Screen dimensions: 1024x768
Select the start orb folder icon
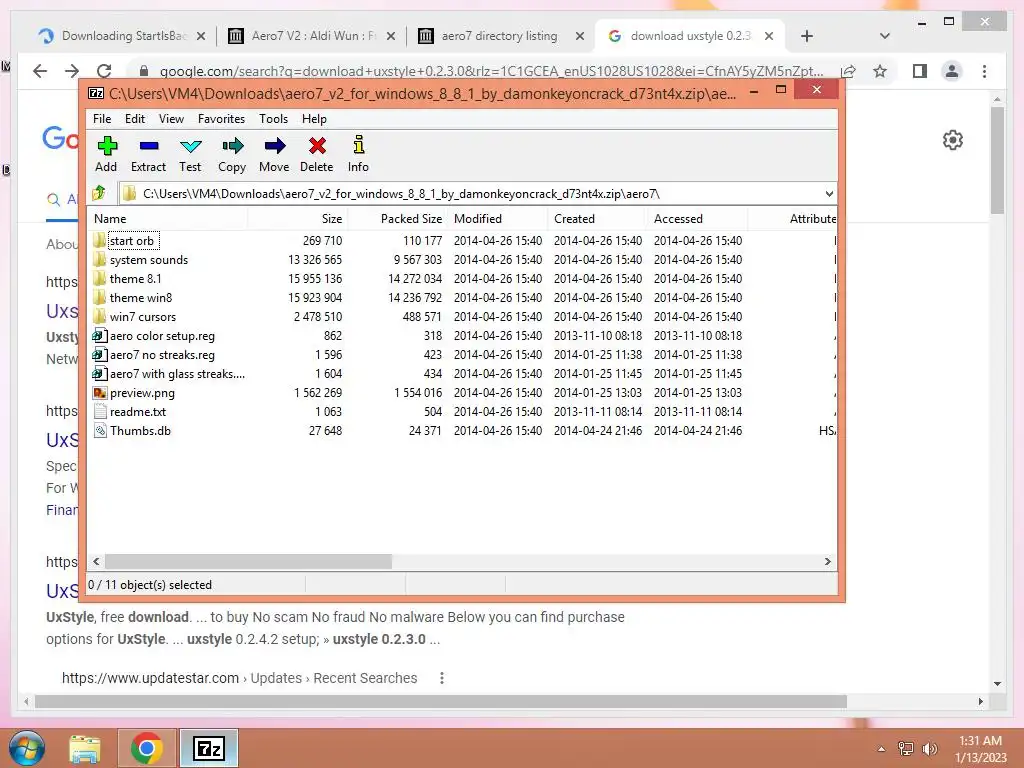click(x=99, y=240)
